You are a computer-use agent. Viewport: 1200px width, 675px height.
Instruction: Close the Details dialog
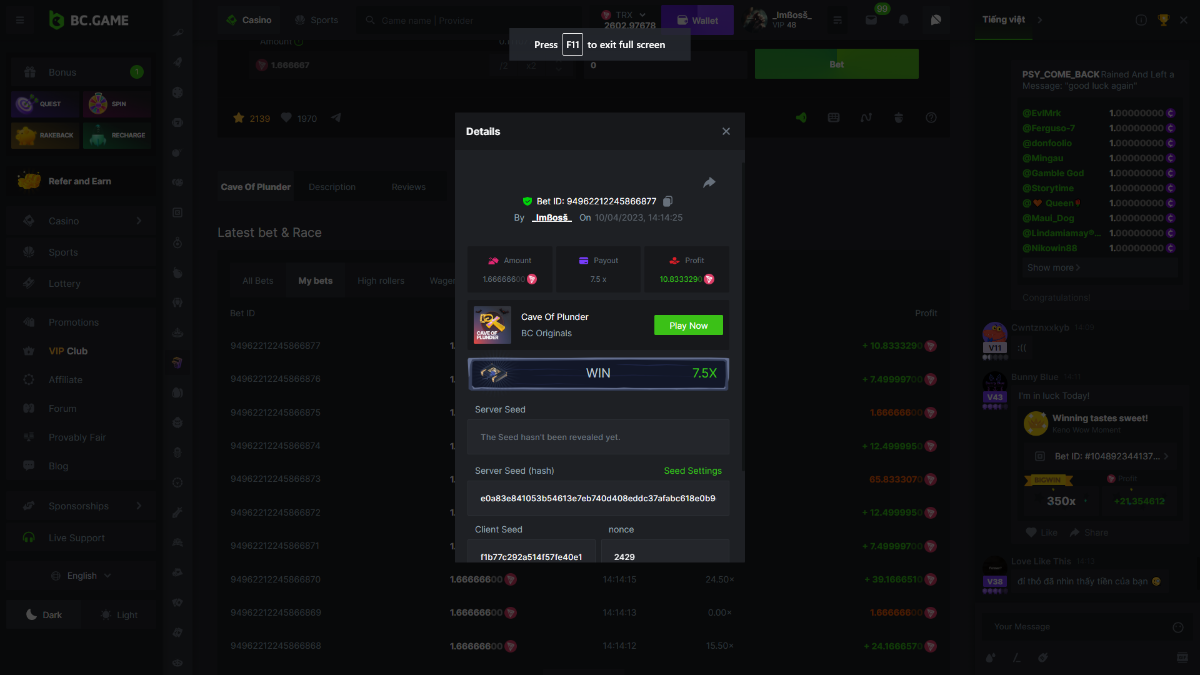click(x=726, y=131)
